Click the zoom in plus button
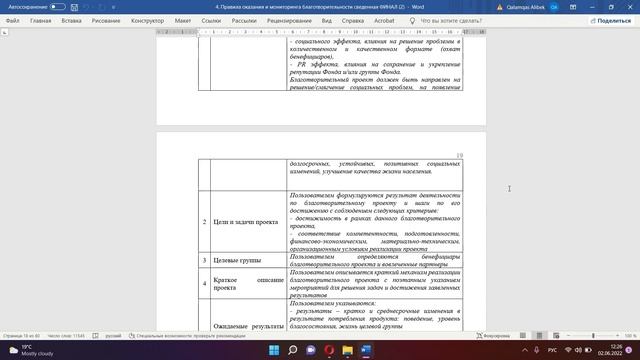 pyautogui.click(x=618, y=336)
